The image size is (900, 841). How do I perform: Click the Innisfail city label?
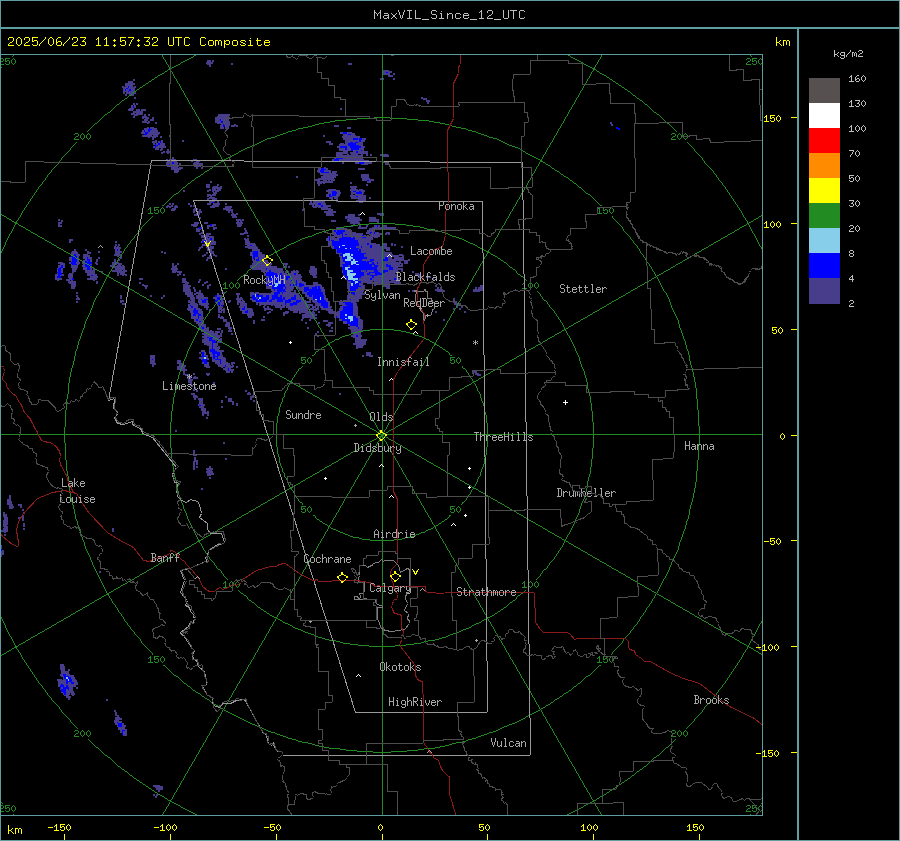click(x=403, y=362)
